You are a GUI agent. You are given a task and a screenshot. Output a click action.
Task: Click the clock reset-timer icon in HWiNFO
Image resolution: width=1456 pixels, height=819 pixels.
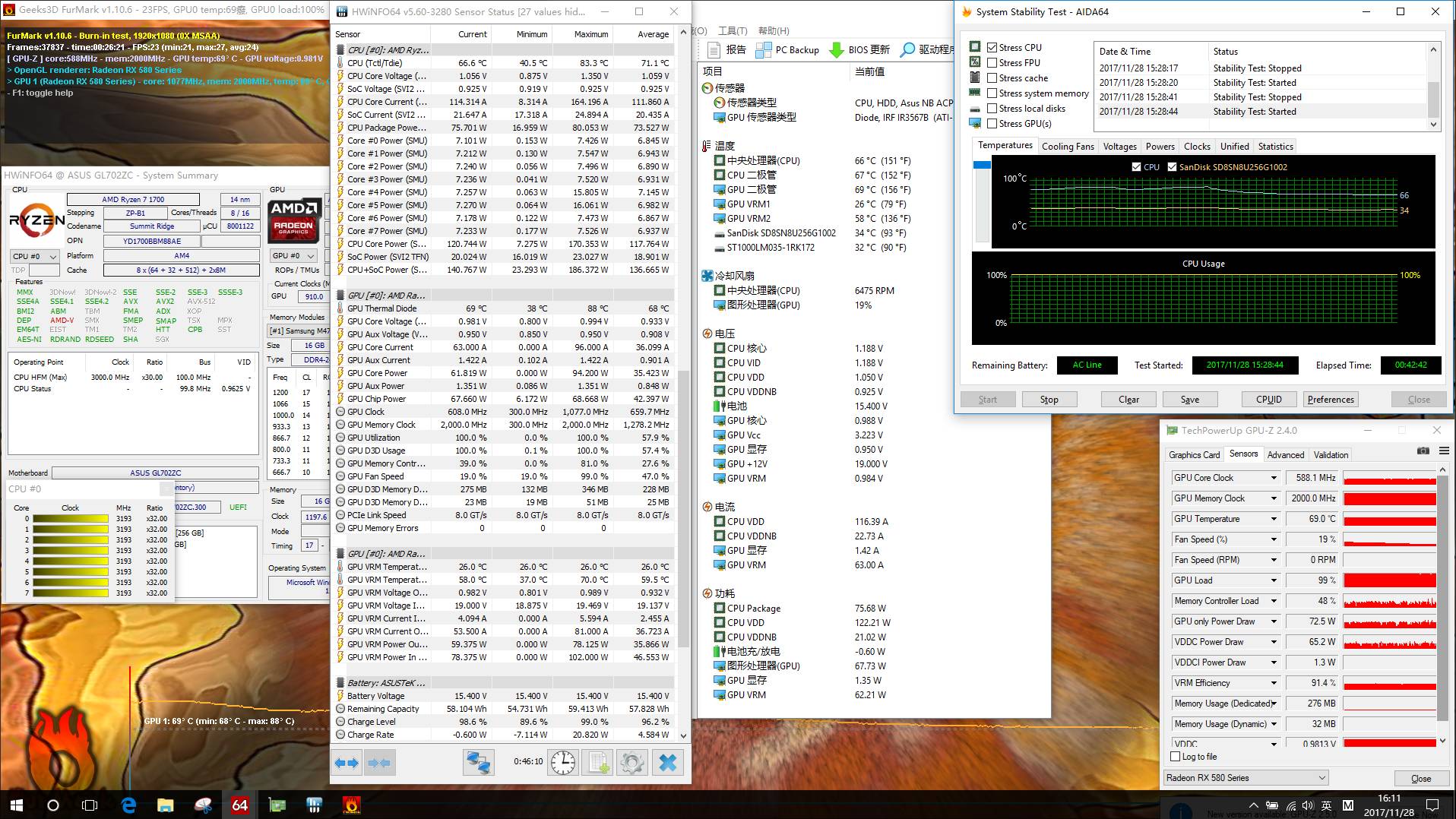point(563,763)
